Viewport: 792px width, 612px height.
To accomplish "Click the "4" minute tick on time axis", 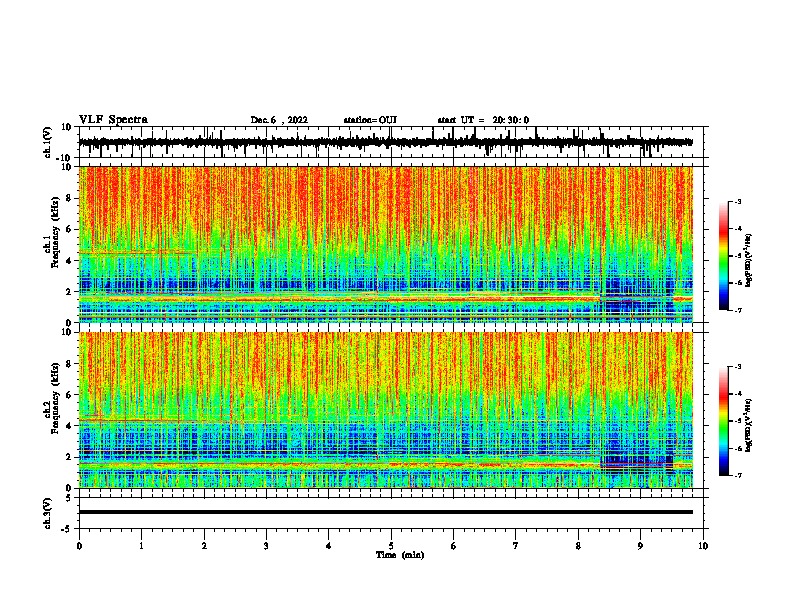I will click(x=329, y=545).
